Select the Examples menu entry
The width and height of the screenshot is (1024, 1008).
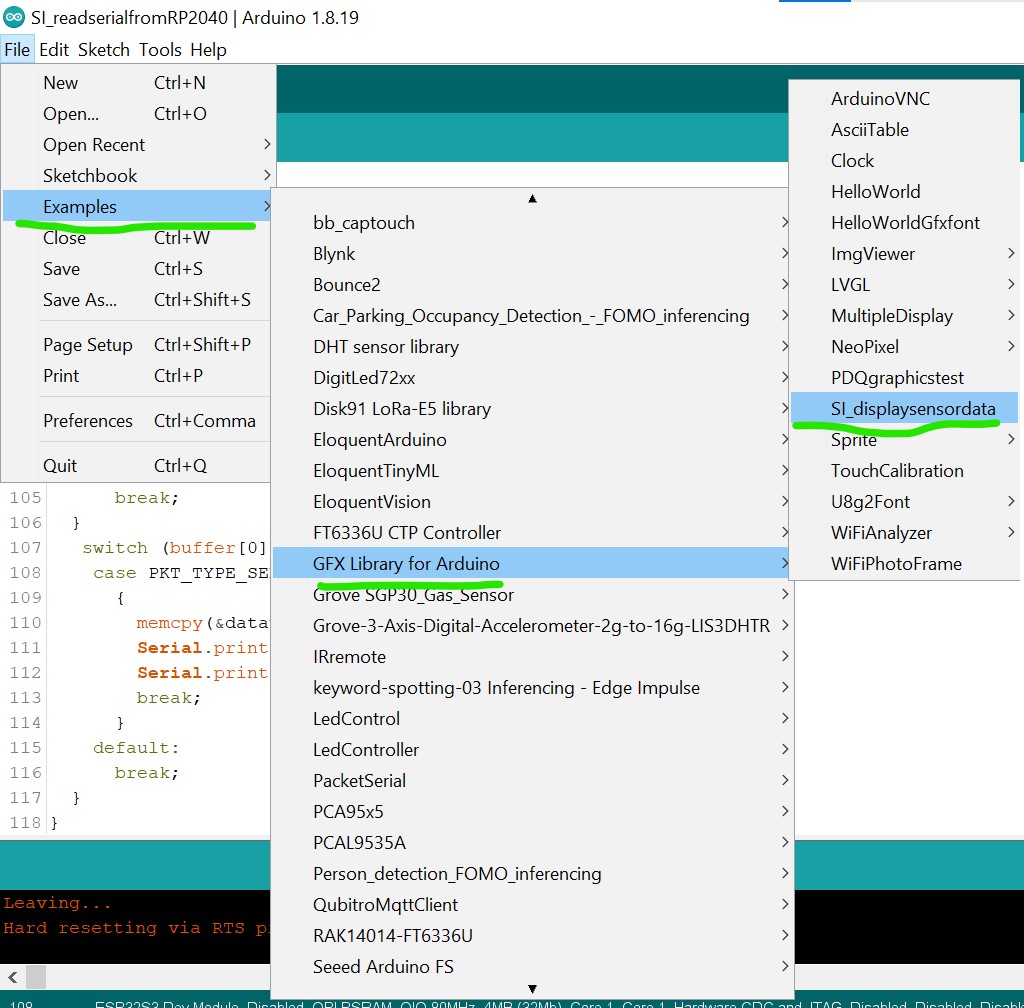tap(136, 206)
